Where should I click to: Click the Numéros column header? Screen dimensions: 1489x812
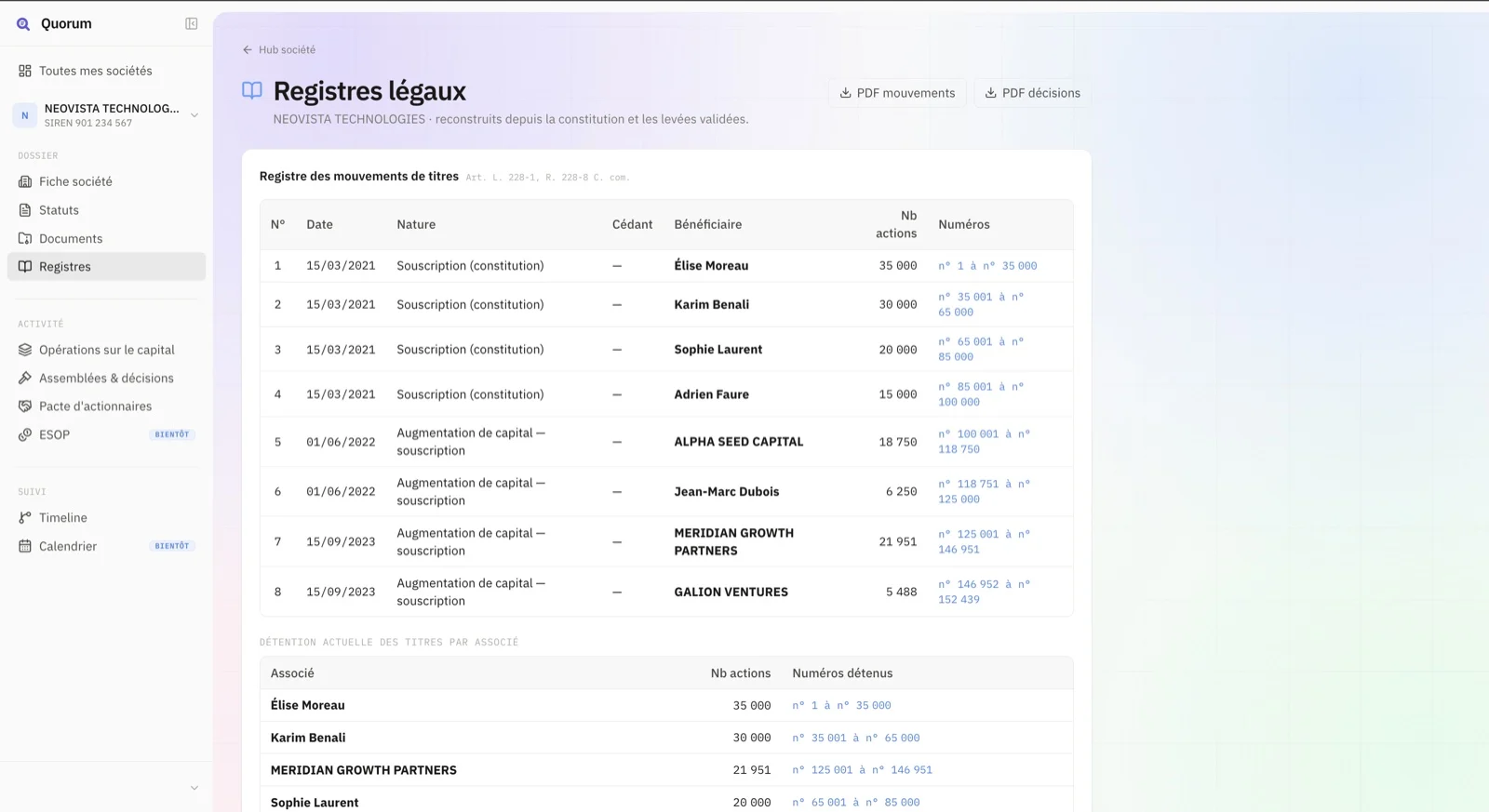964,225
